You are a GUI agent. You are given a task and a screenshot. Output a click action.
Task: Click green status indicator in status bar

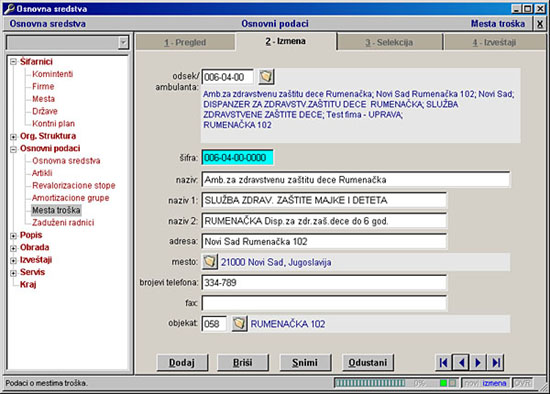[x=443, y=383]
